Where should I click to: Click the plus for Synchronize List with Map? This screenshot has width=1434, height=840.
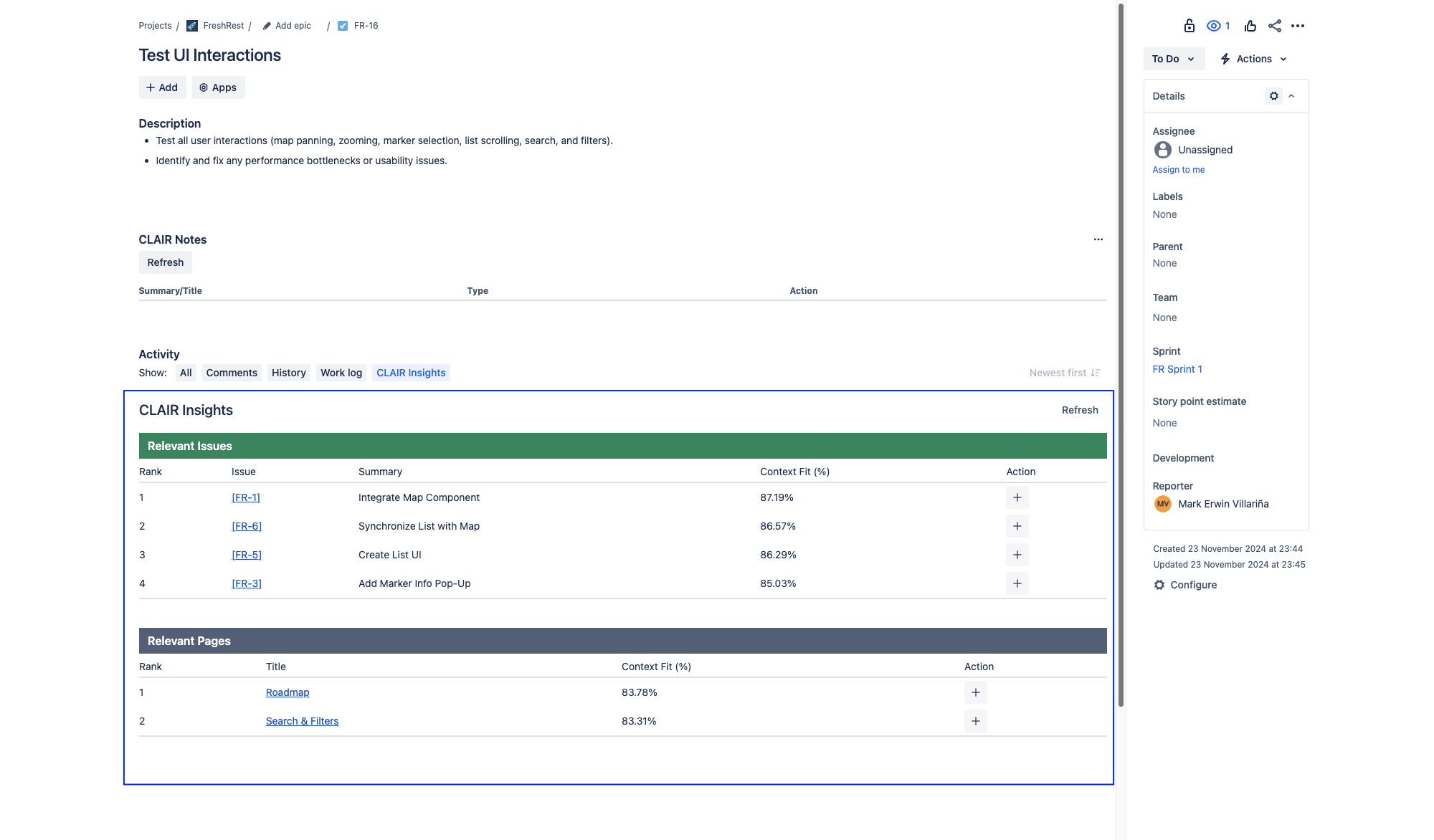(1017, 526)
